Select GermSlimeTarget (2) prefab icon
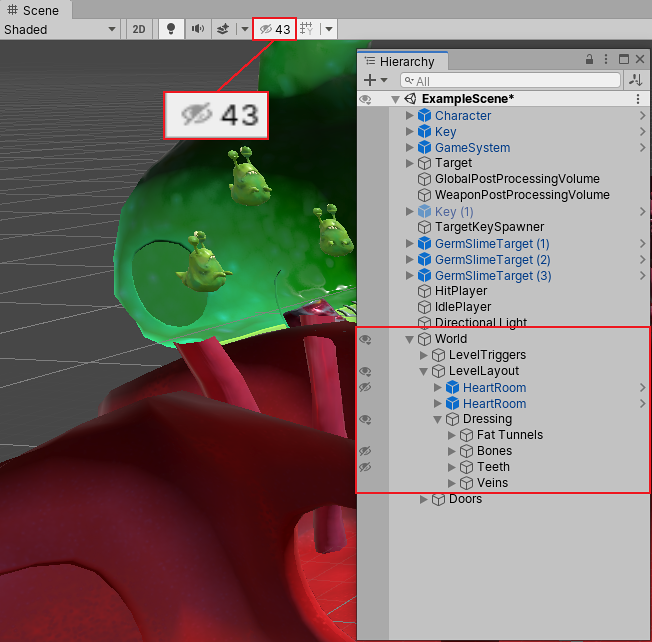The image size is (652, 642). (424, 259)
